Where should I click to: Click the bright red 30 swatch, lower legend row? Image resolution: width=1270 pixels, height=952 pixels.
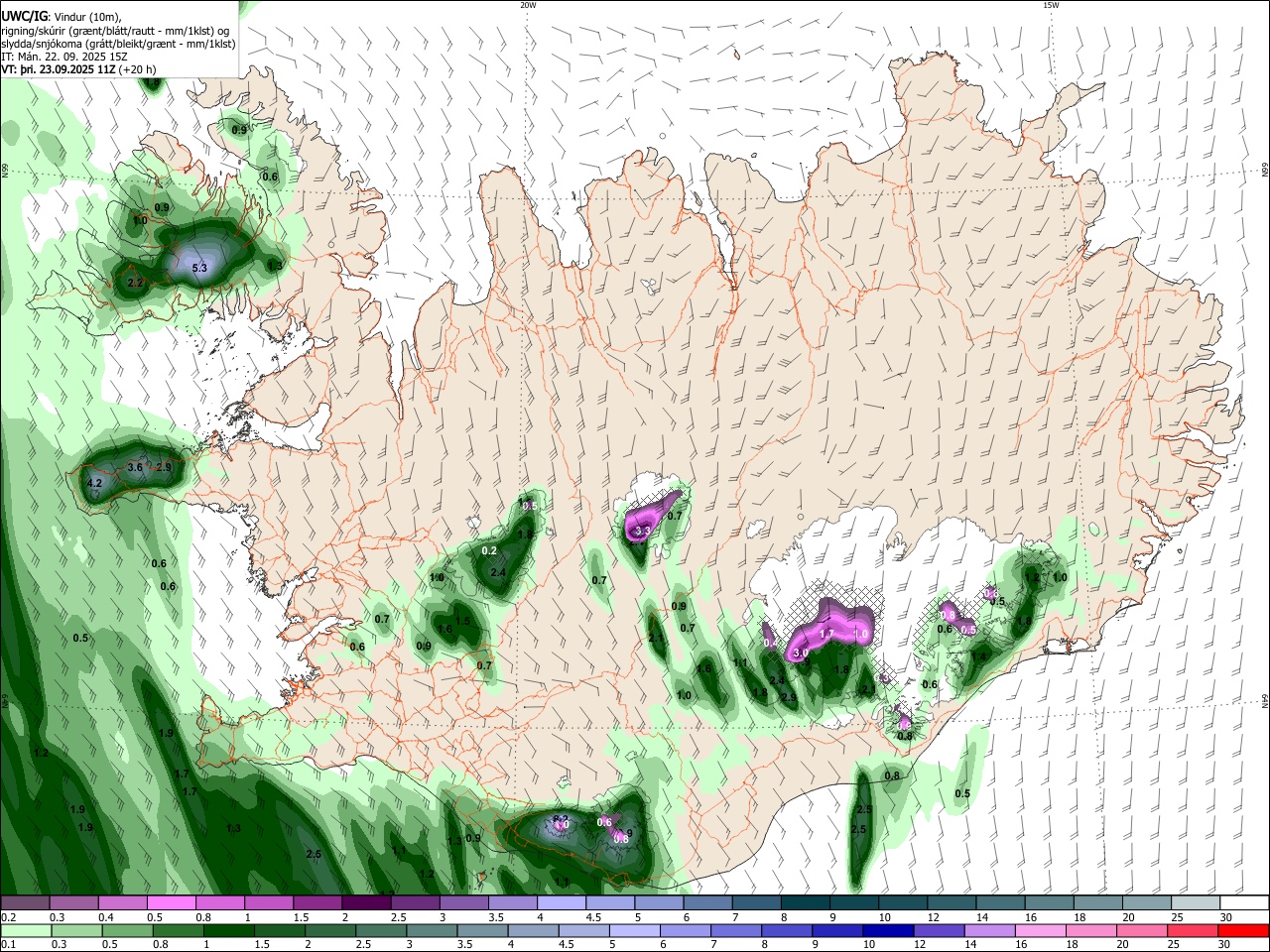1243,930
